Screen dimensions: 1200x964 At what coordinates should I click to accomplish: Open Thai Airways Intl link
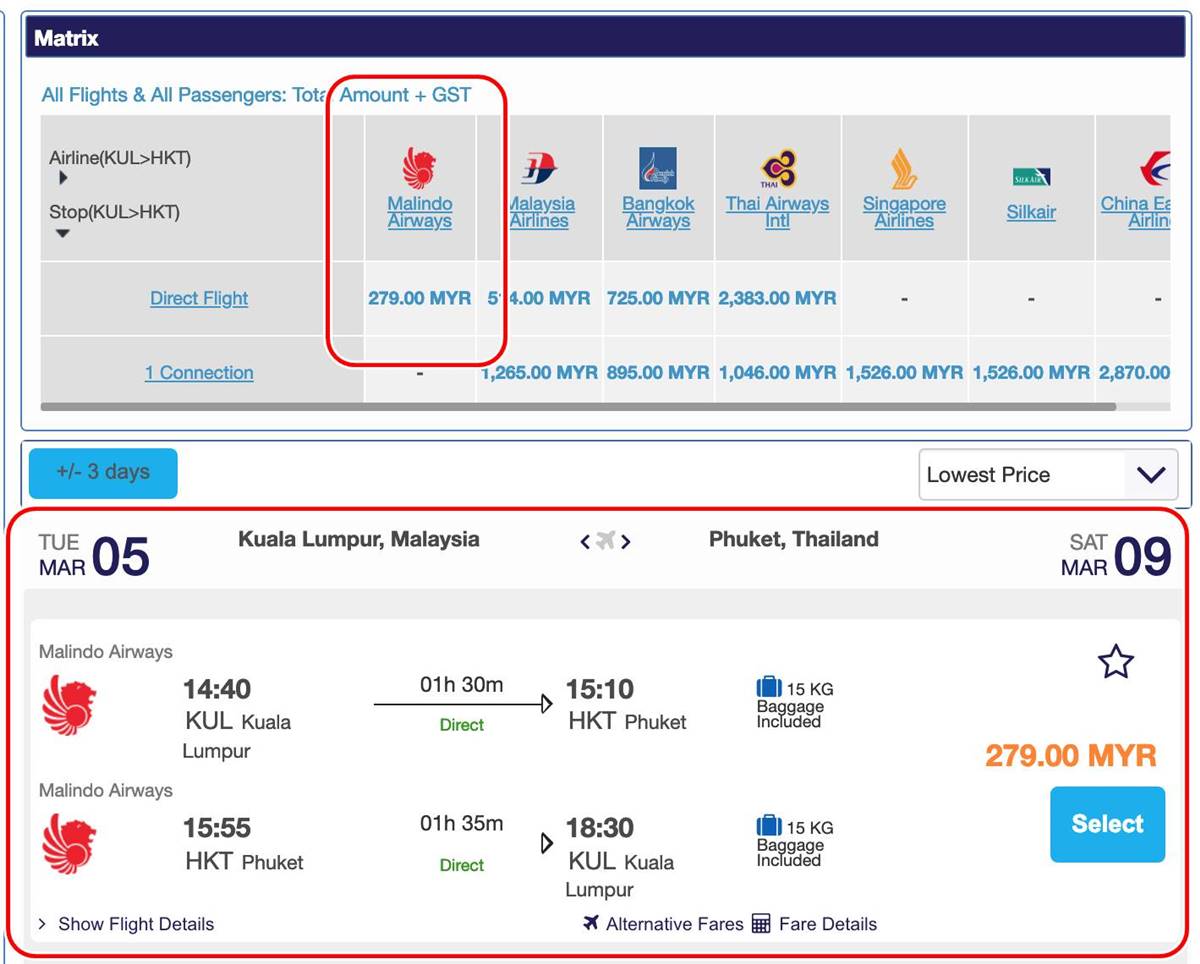(777, 212)
